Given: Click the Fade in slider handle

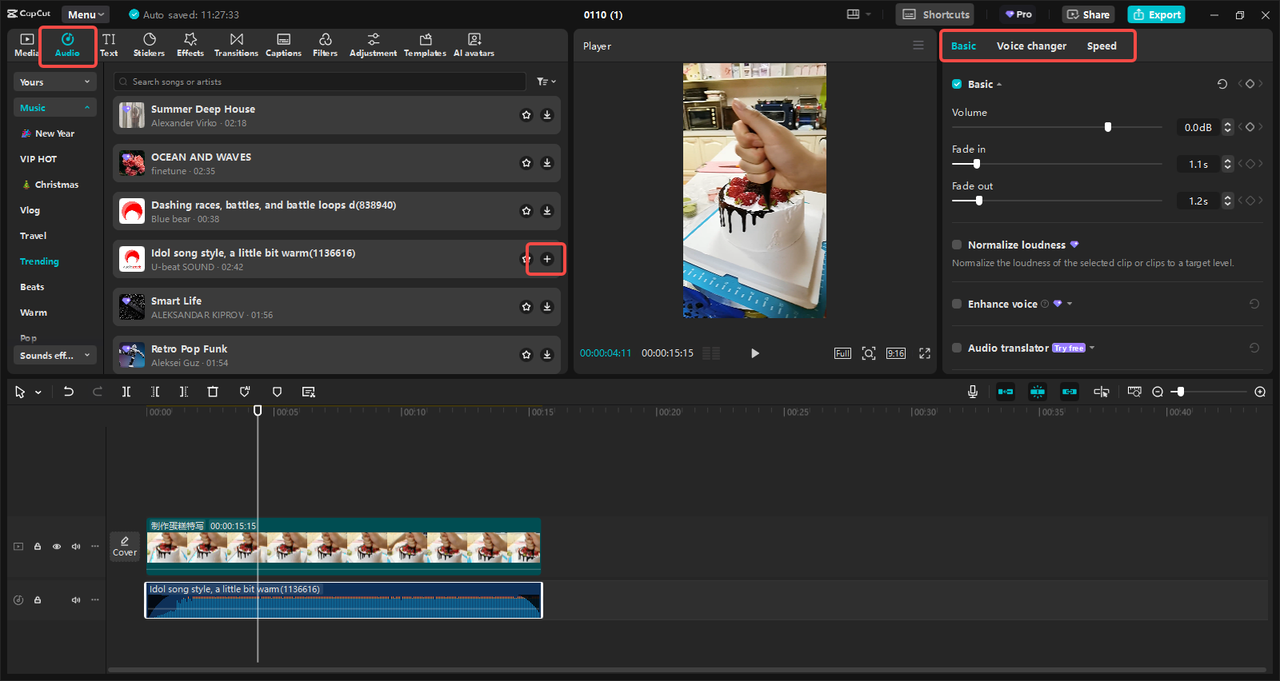Looking at the screenshot, I should (x=976, y=164).
